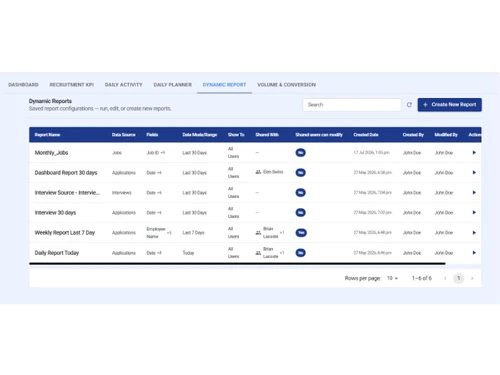Image resolution: width=500 pixels, height=375 pixels.
Task: Click the No badge for Daily Report Today
Action: tap(300, 253)
